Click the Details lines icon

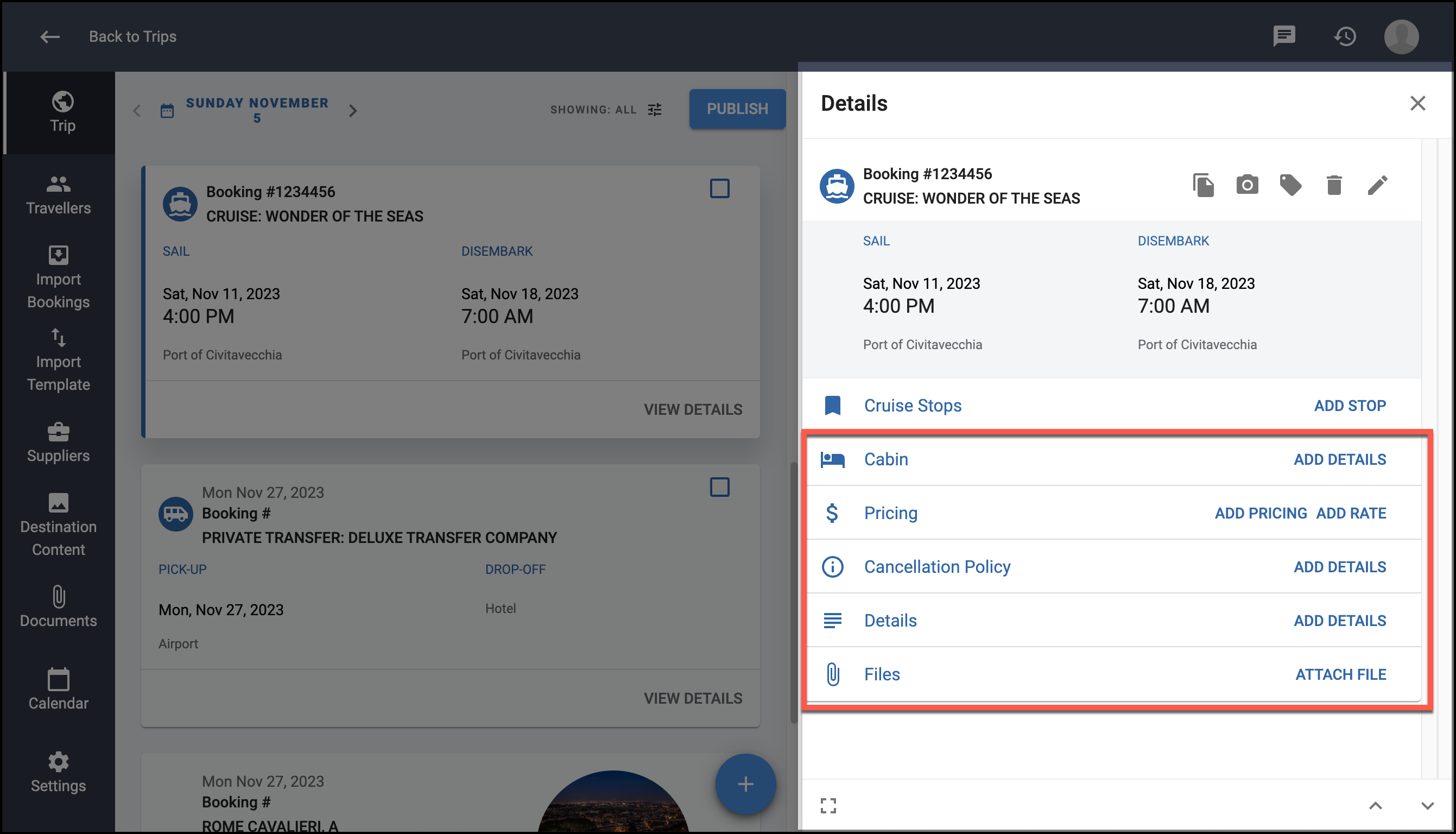click(x=832, y=621)
